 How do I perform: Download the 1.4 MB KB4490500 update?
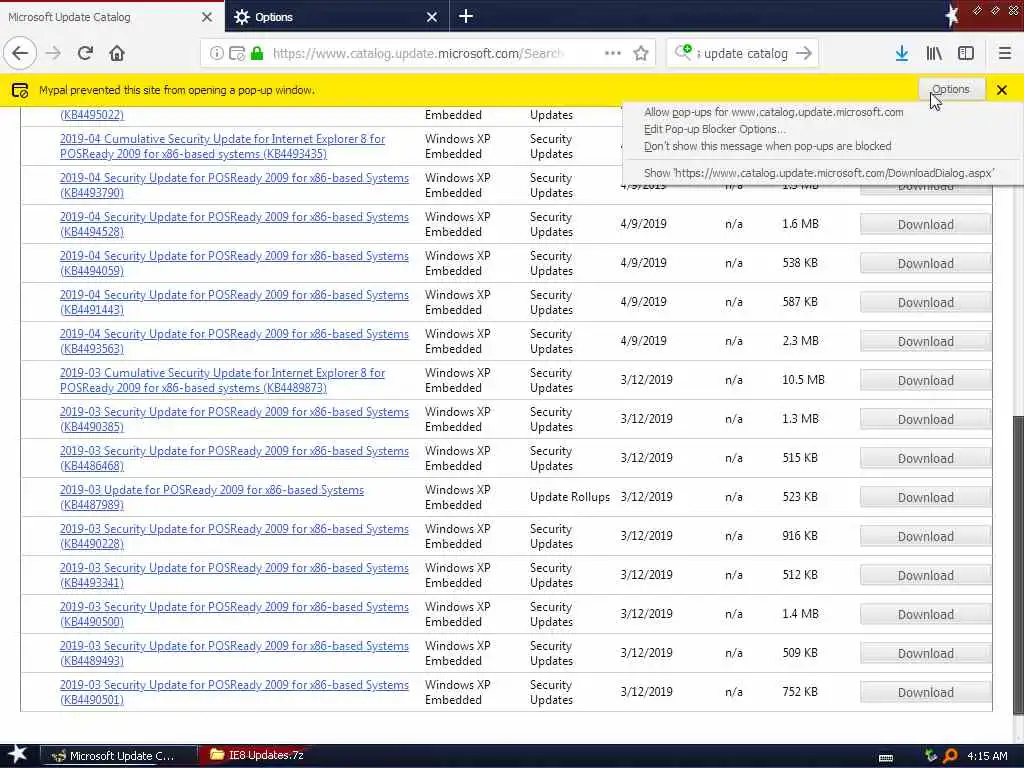pos(925,614)
